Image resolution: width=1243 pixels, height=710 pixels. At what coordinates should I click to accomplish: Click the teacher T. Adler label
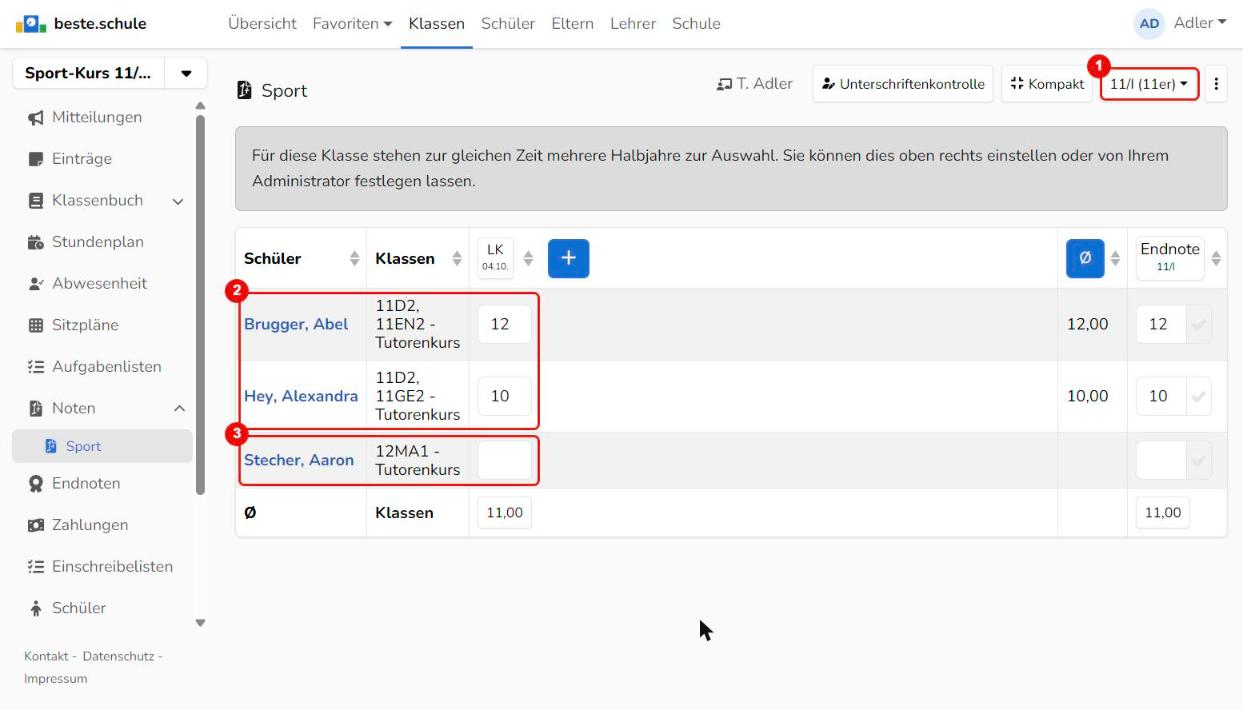[x=755, y=84]
